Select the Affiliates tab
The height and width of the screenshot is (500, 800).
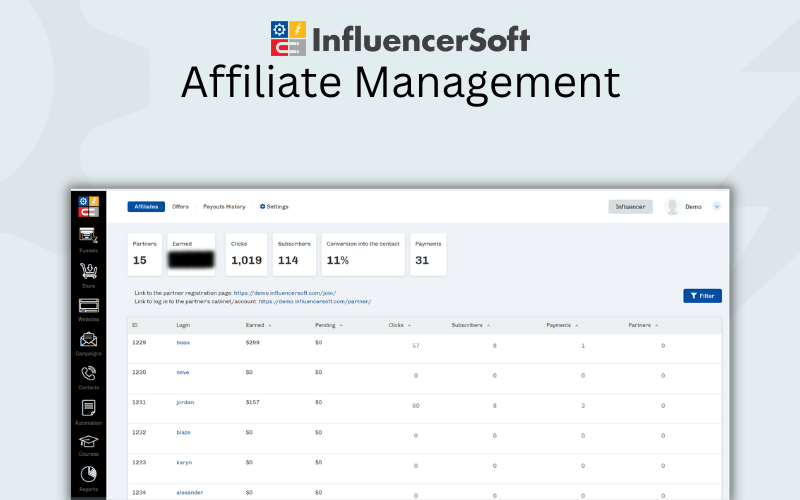coord(146,207)
